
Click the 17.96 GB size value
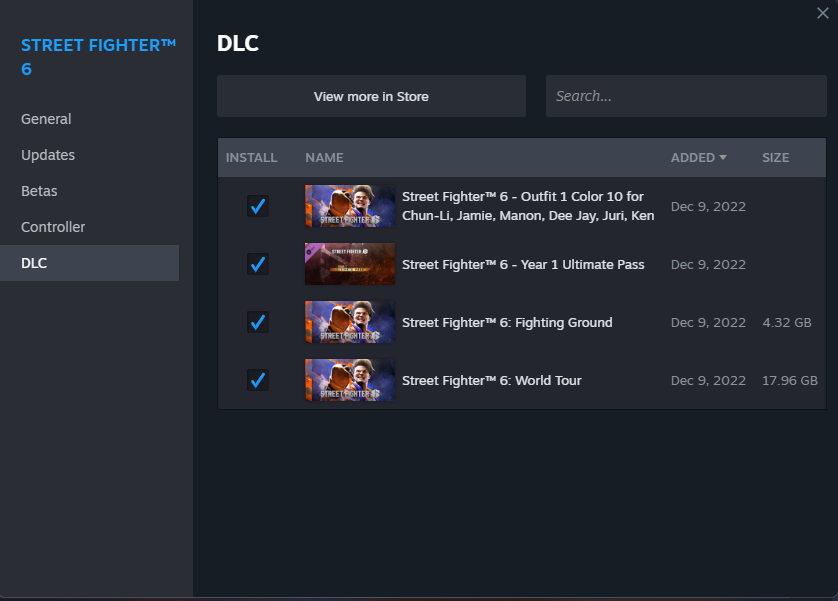tap(790, 380)
